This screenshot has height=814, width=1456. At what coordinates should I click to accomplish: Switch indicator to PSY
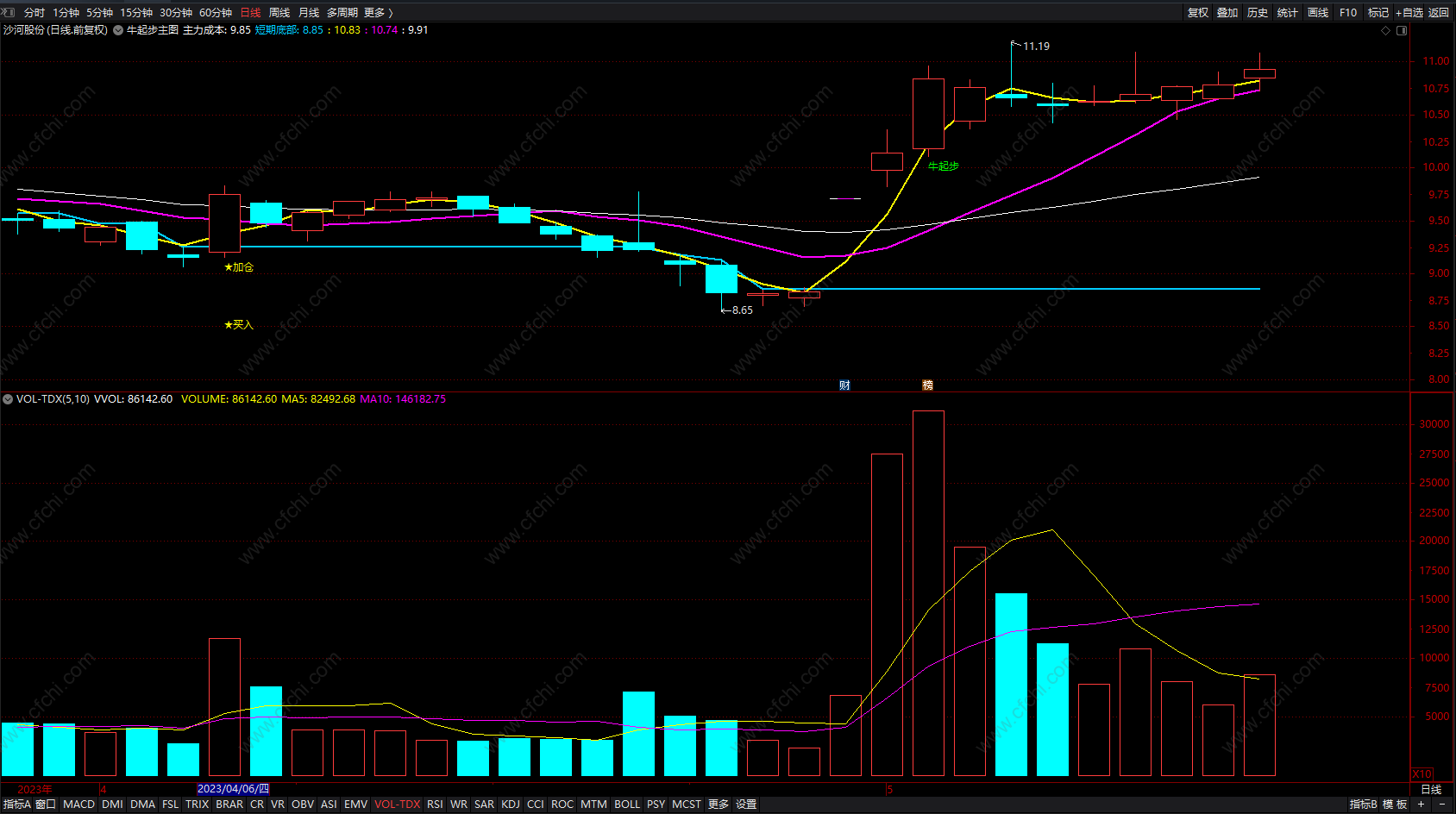(656, 805)
